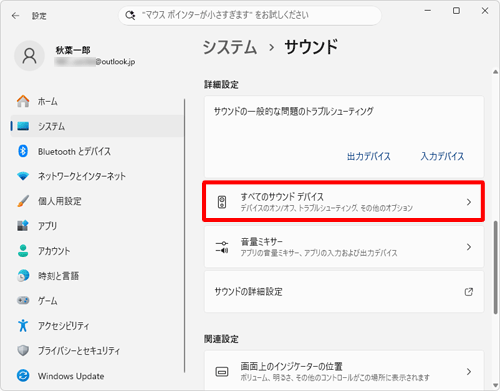Open アクセシビリティ settings page
Viewport: 500px width, 391px height.
tap(97, 325)
